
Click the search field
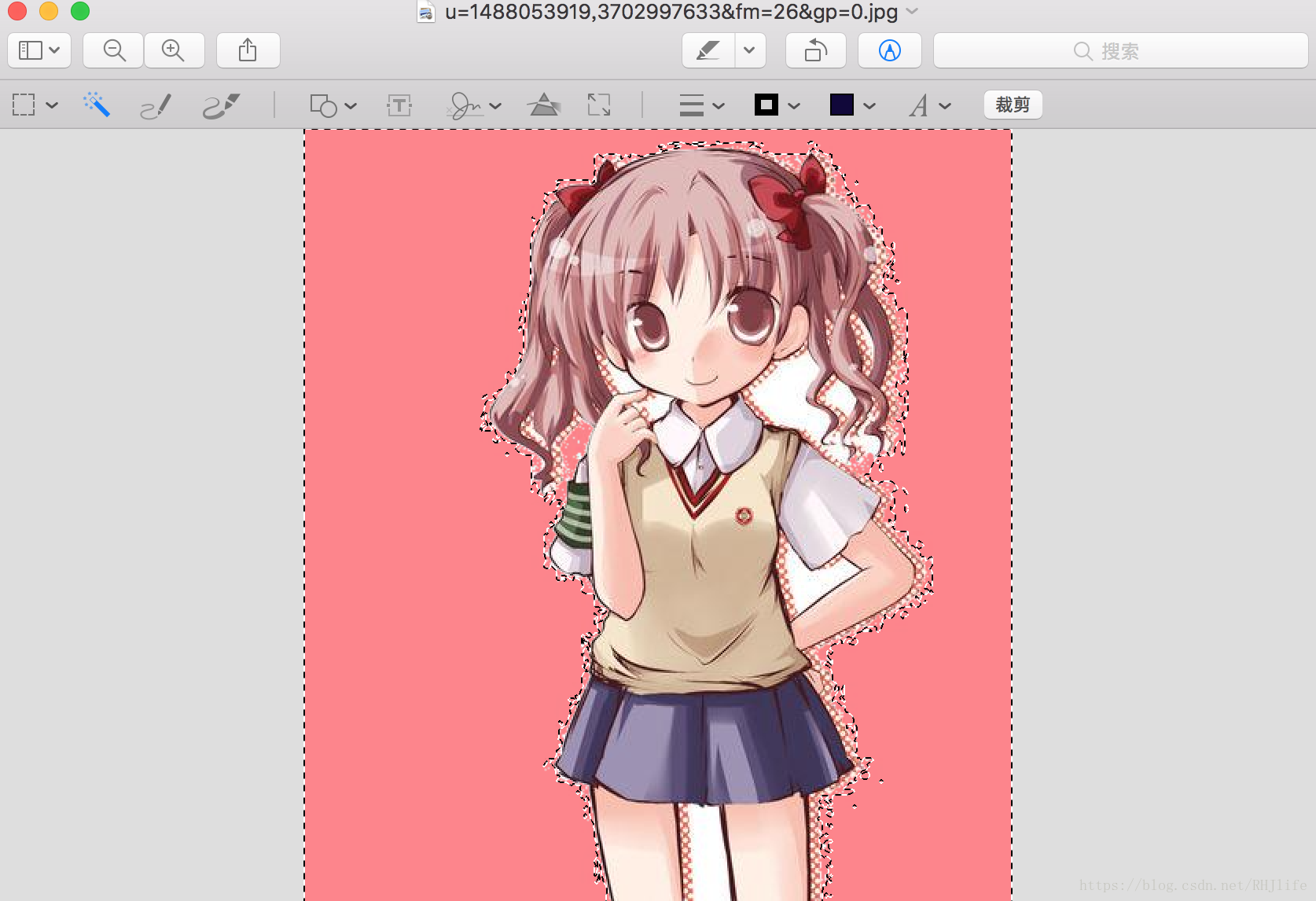(x=1120, y=51)
